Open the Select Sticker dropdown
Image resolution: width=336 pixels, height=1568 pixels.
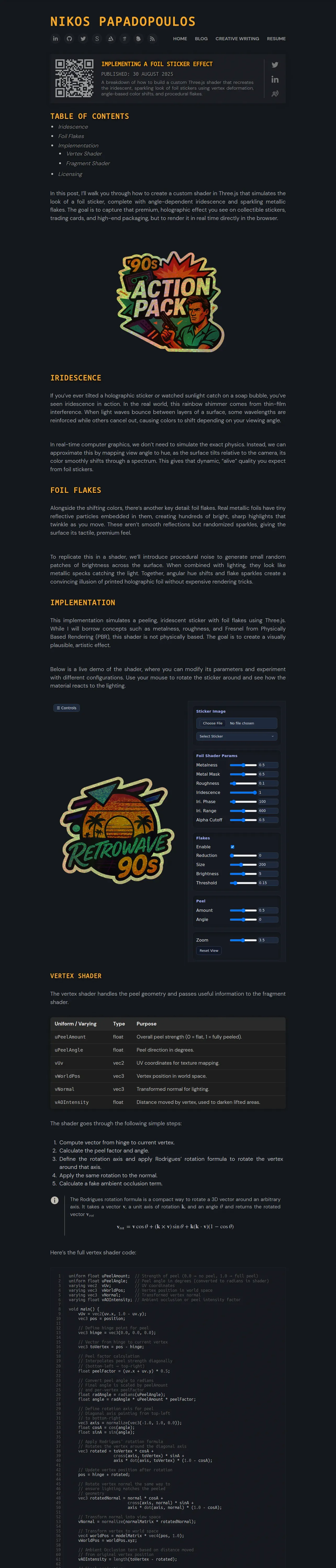[x=237, y=736]
